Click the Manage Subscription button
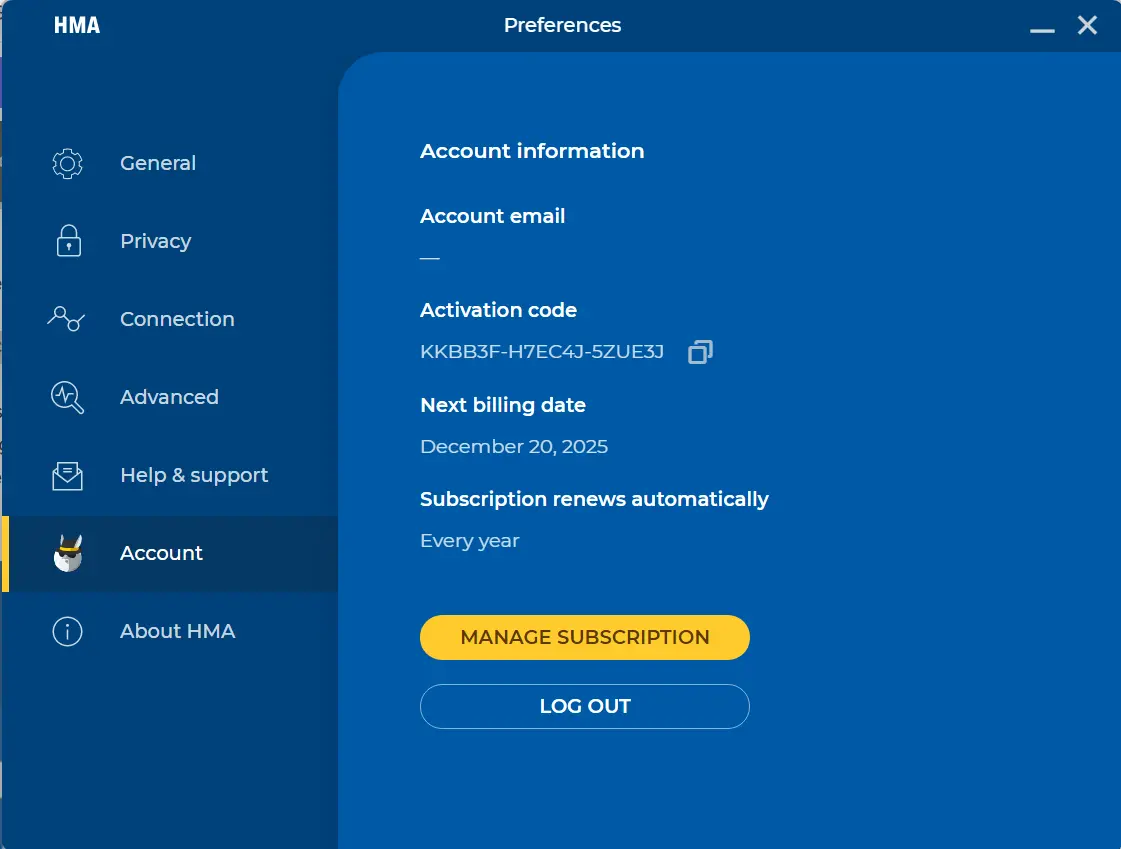Screen dimensions: 1121x849 585,637
